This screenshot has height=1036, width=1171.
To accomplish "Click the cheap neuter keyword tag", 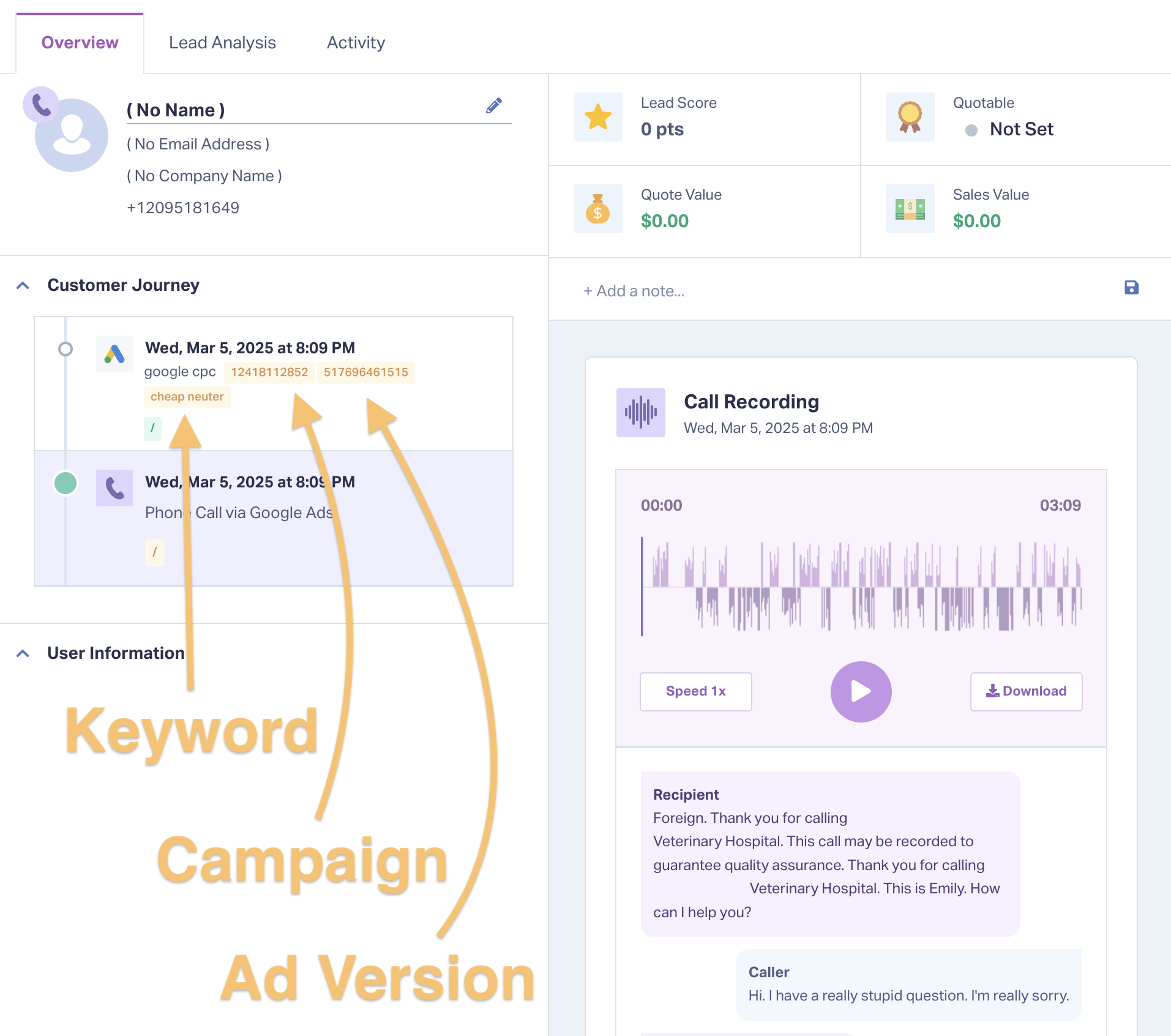I will click(187, 397).
